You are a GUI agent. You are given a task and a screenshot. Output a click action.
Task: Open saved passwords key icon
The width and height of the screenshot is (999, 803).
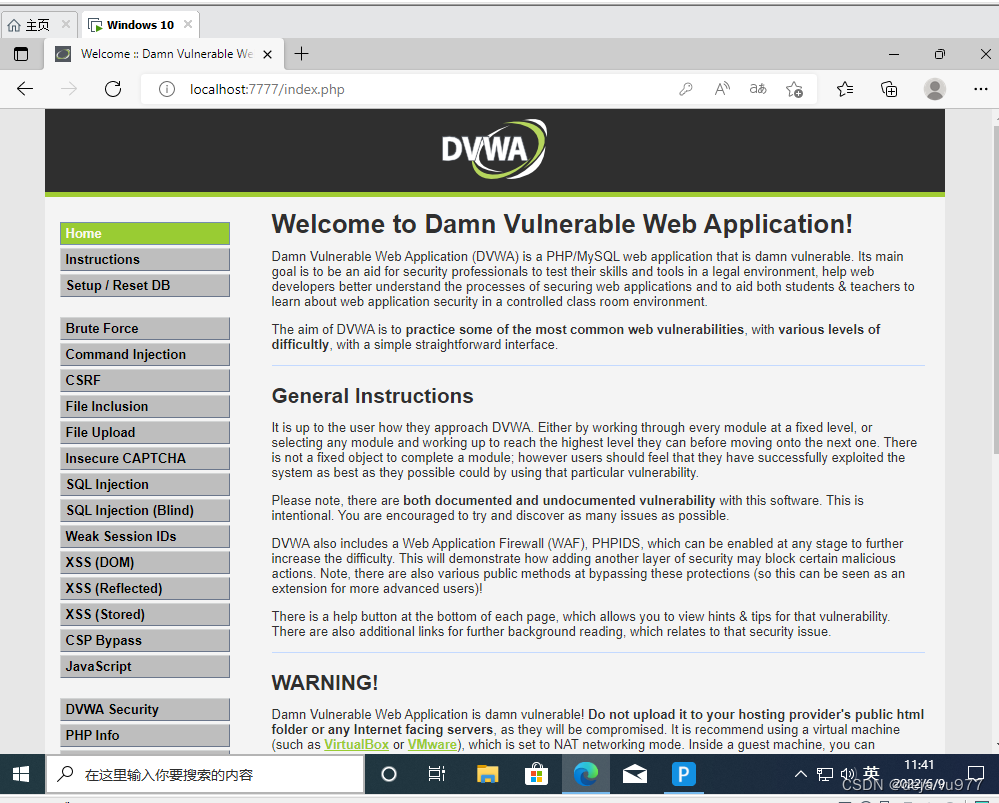pyautogui.click(x=686, y=89)
